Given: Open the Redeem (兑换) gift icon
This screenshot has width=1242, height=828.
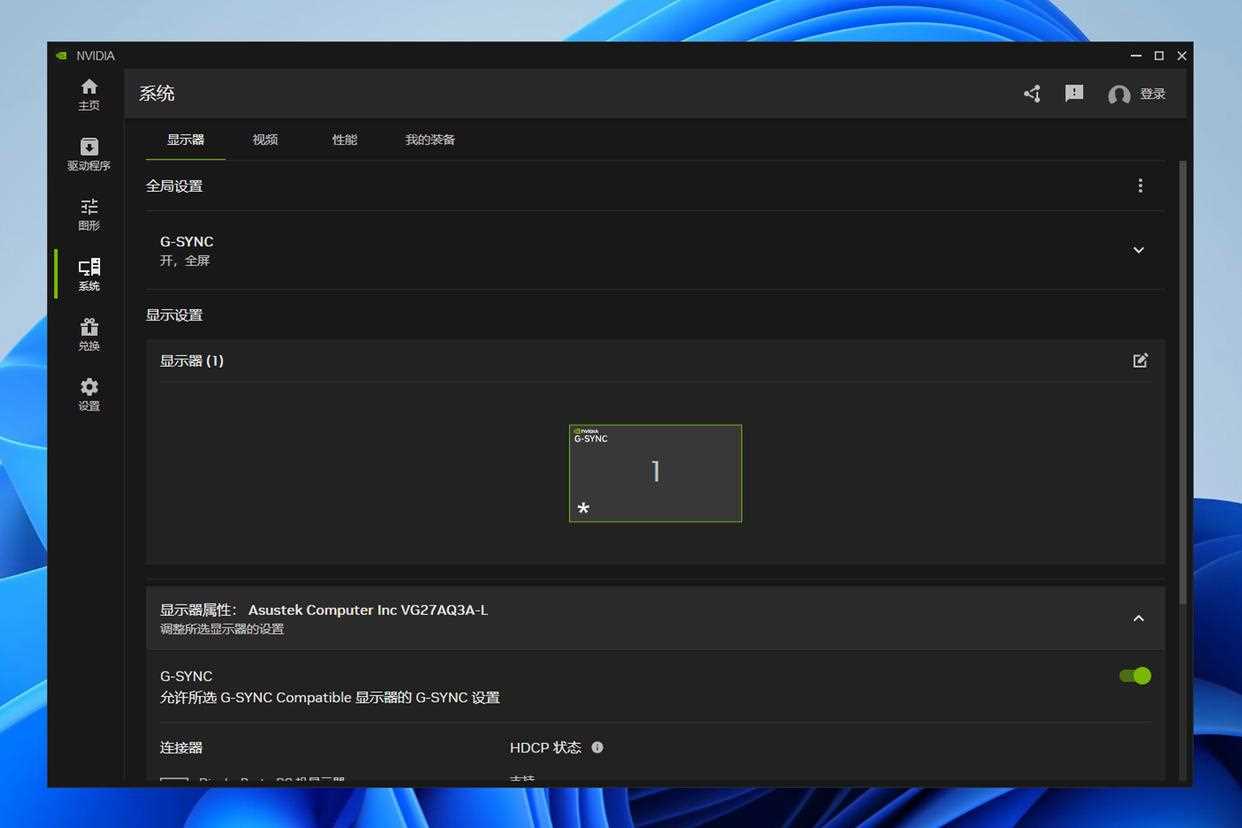Looking at the screenshot, I should pyautogui.click(x=89, y=334).
